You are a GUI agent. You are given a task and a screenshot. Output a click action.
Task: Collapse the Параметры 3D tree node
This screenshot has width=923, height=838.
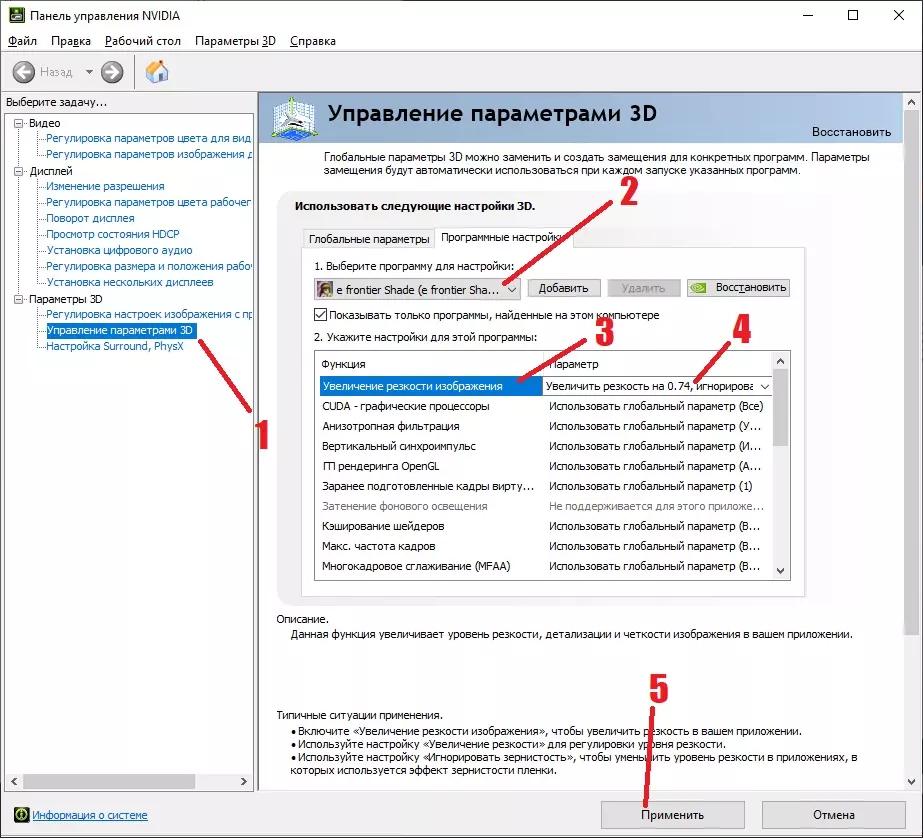click(19, 299)
